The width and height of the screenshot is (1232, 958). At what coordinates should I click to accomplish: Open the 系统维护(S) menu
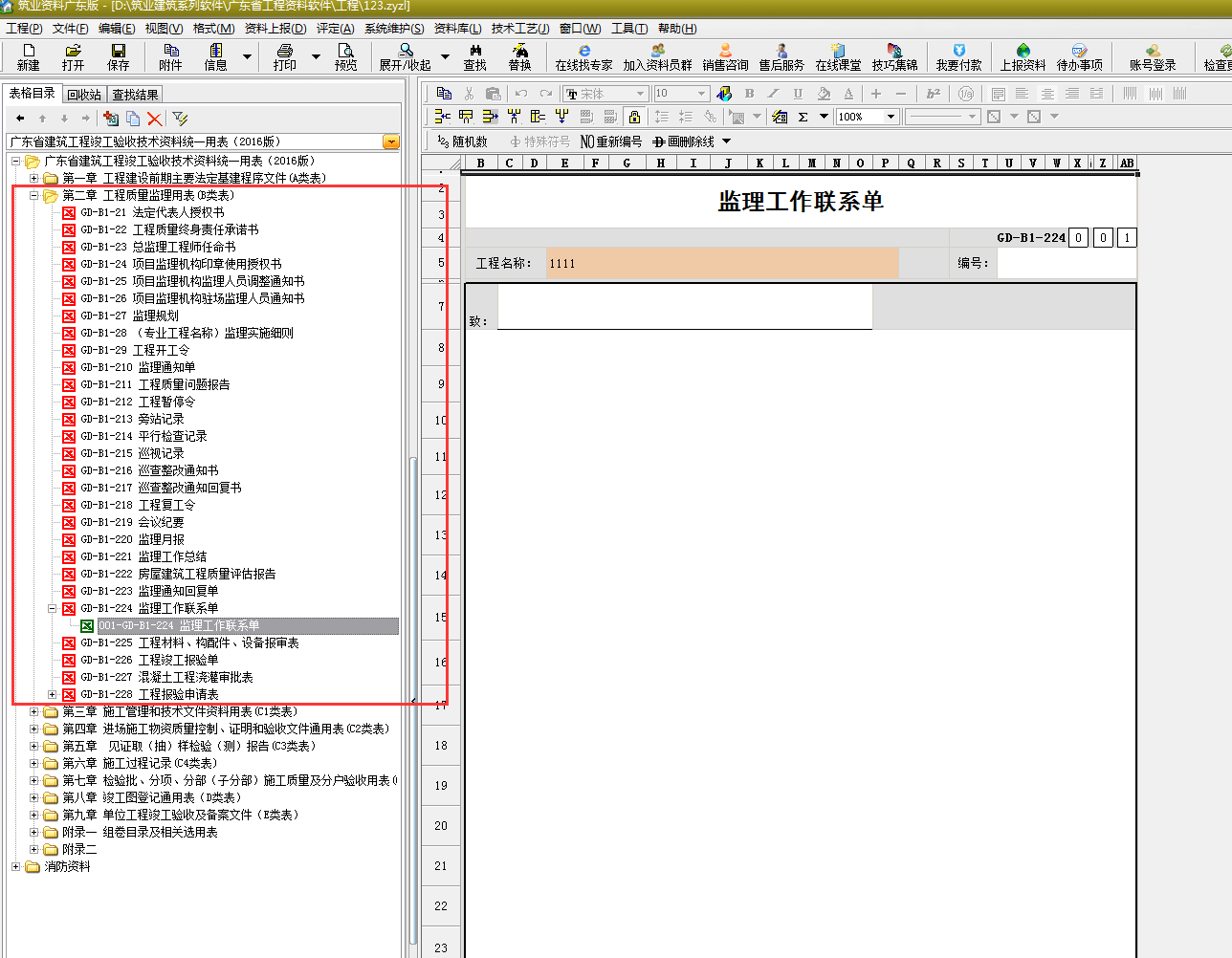(394, 29)
